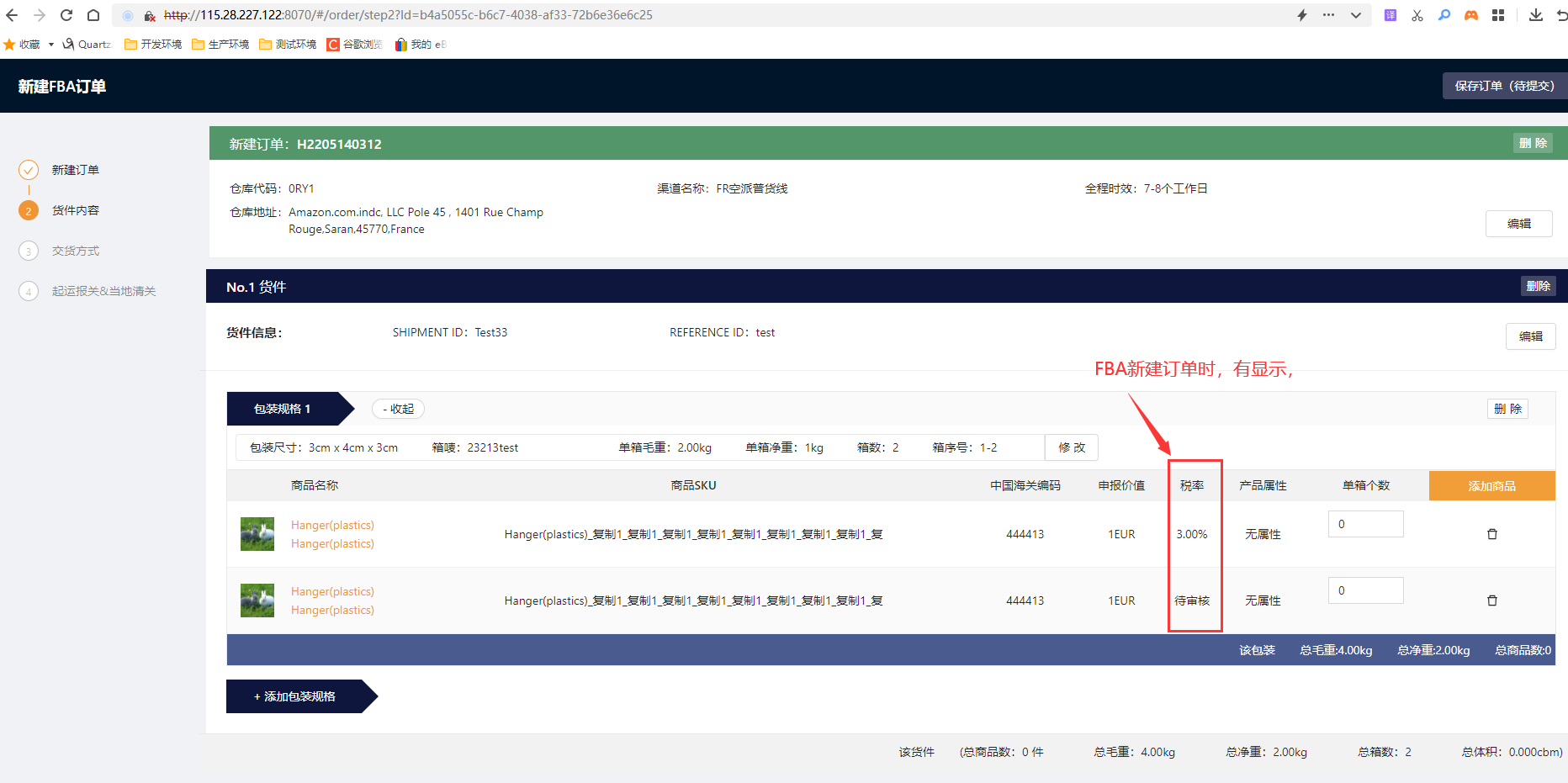Open the four-square apps grid icon
Screen dimensions: 1568x783
coord(1498,15)
